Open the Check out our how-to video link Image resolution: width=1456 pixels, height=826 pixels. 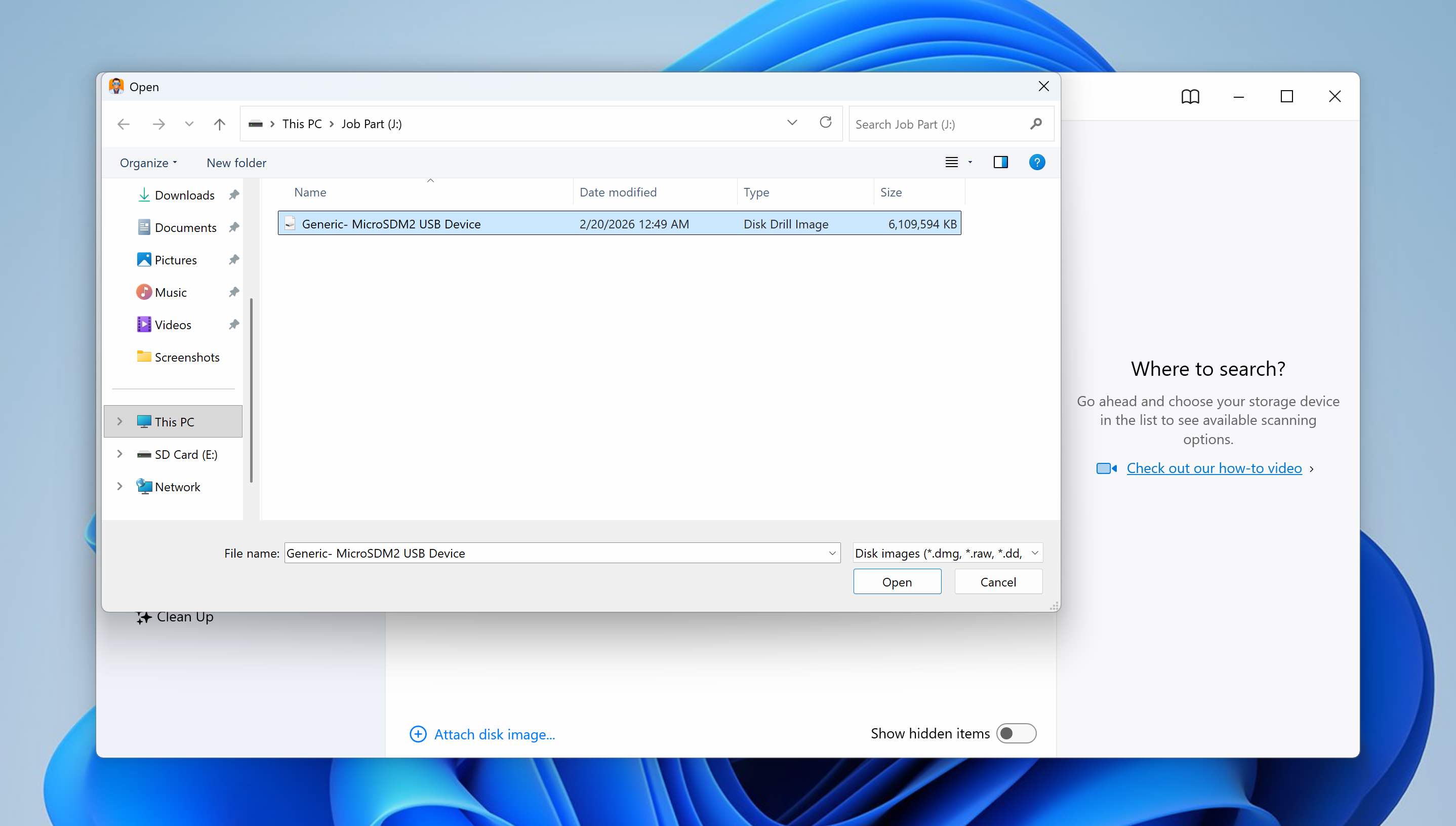click(x=1214, y=467)
